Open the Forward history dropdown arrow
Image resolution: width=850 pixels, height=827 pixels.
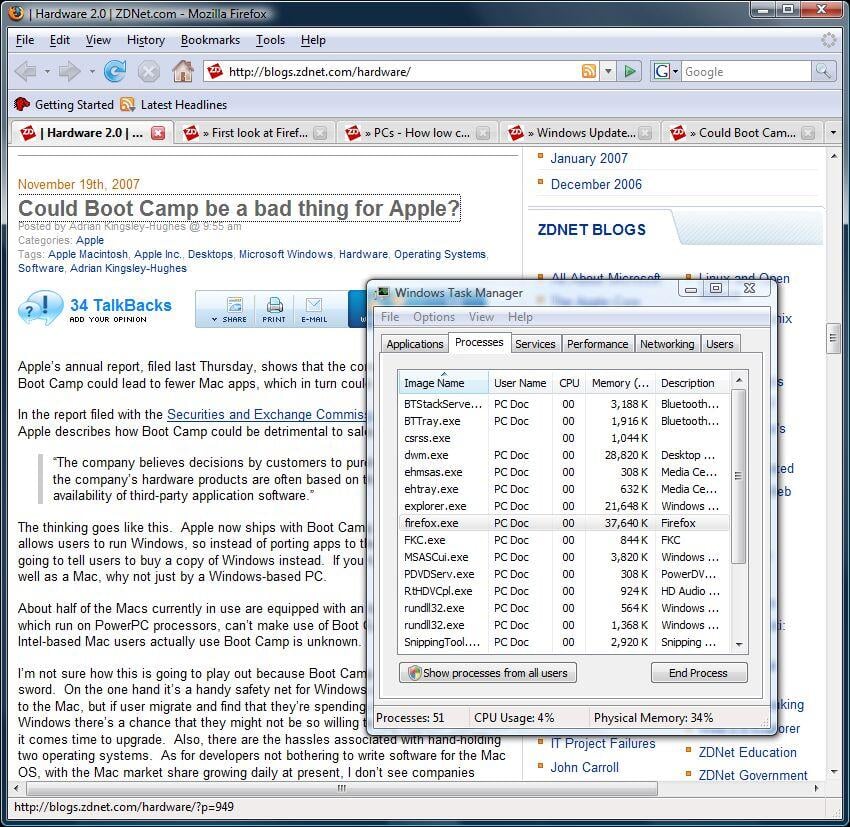[x=92, y=72]
